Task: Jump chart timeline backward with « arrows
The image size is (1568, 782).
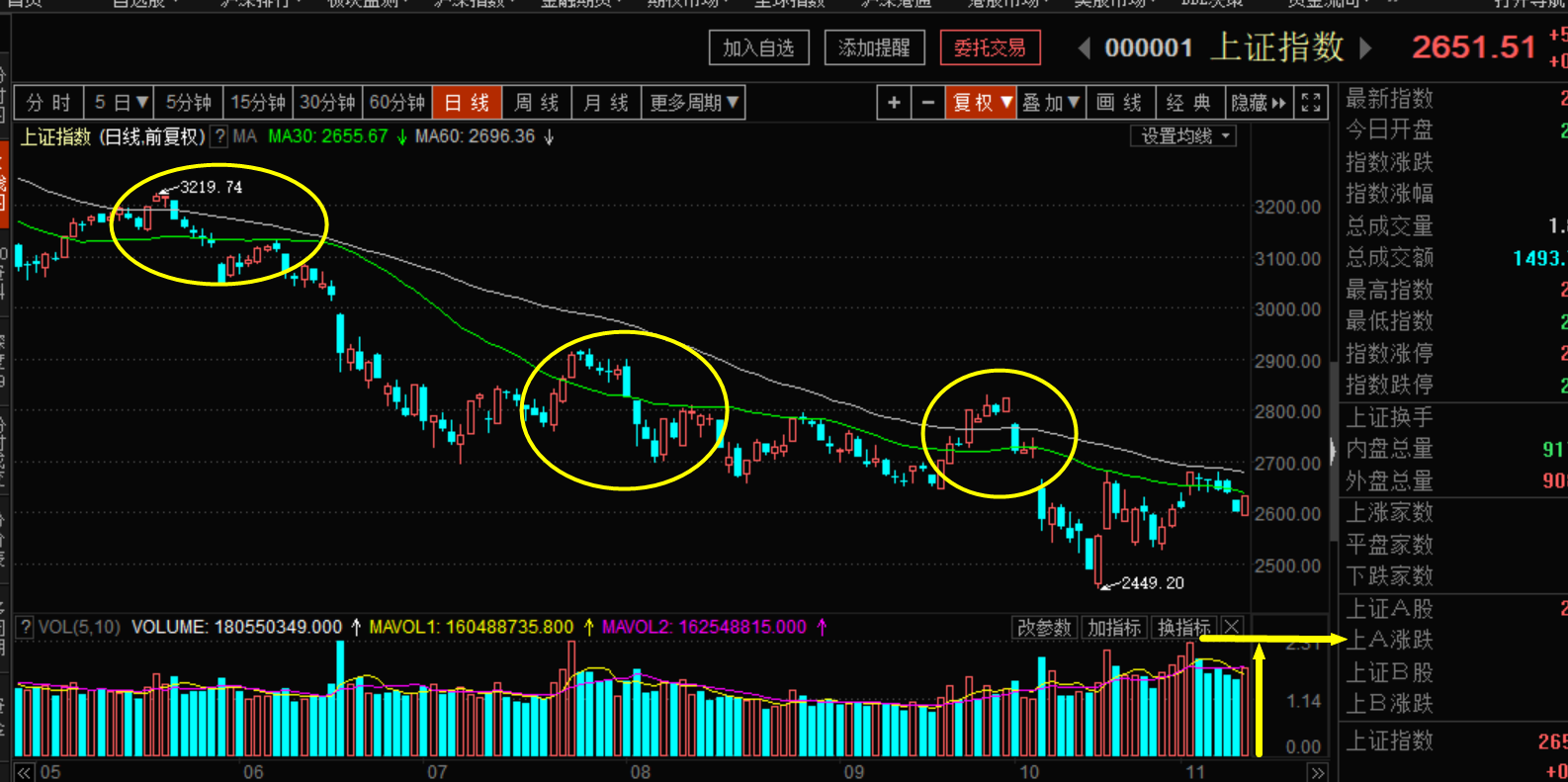Action: click(x=24, y=772)
